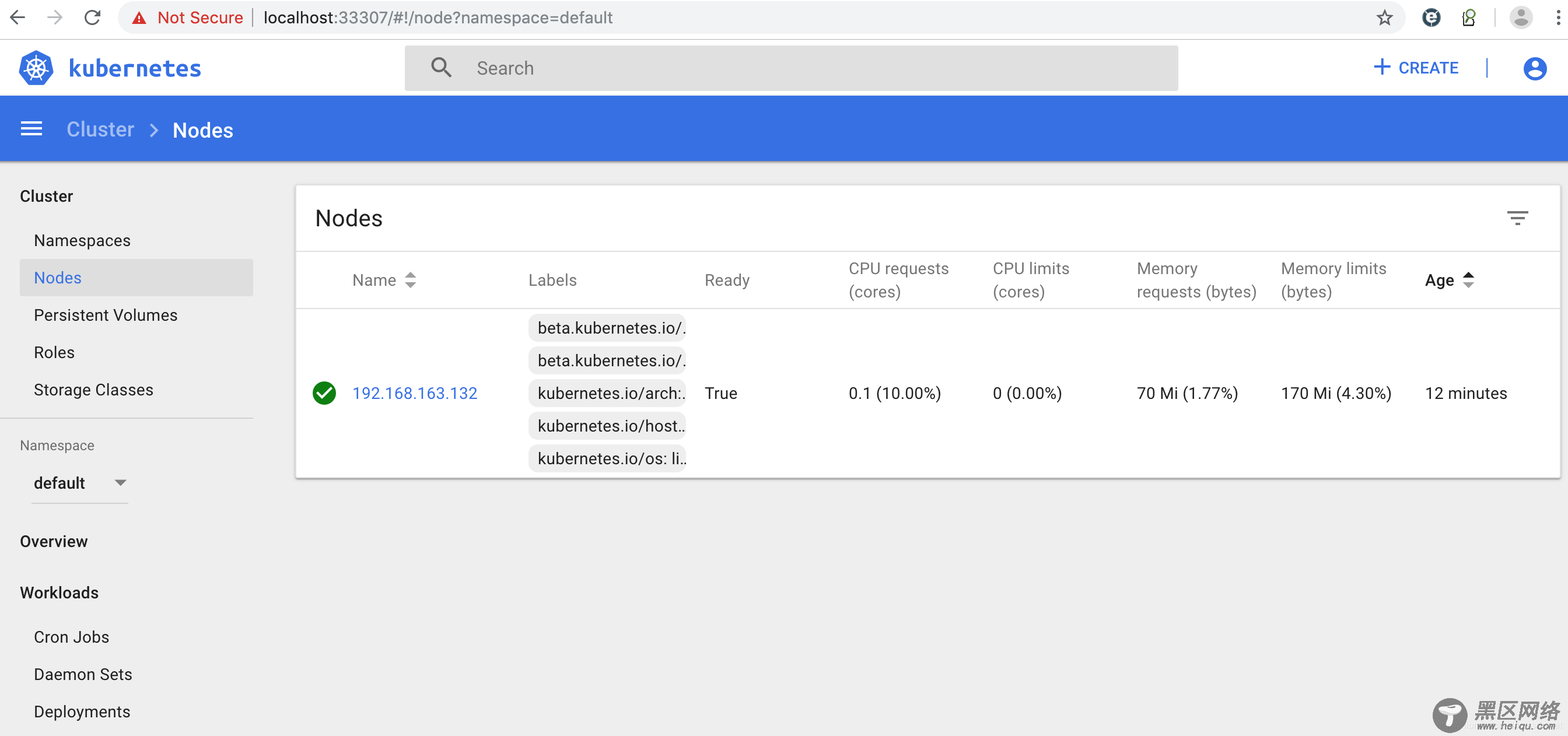The height and width of the screenshot is (736, 1568).
Task: Click the green ready status checkmark
Action: [324, 393]
